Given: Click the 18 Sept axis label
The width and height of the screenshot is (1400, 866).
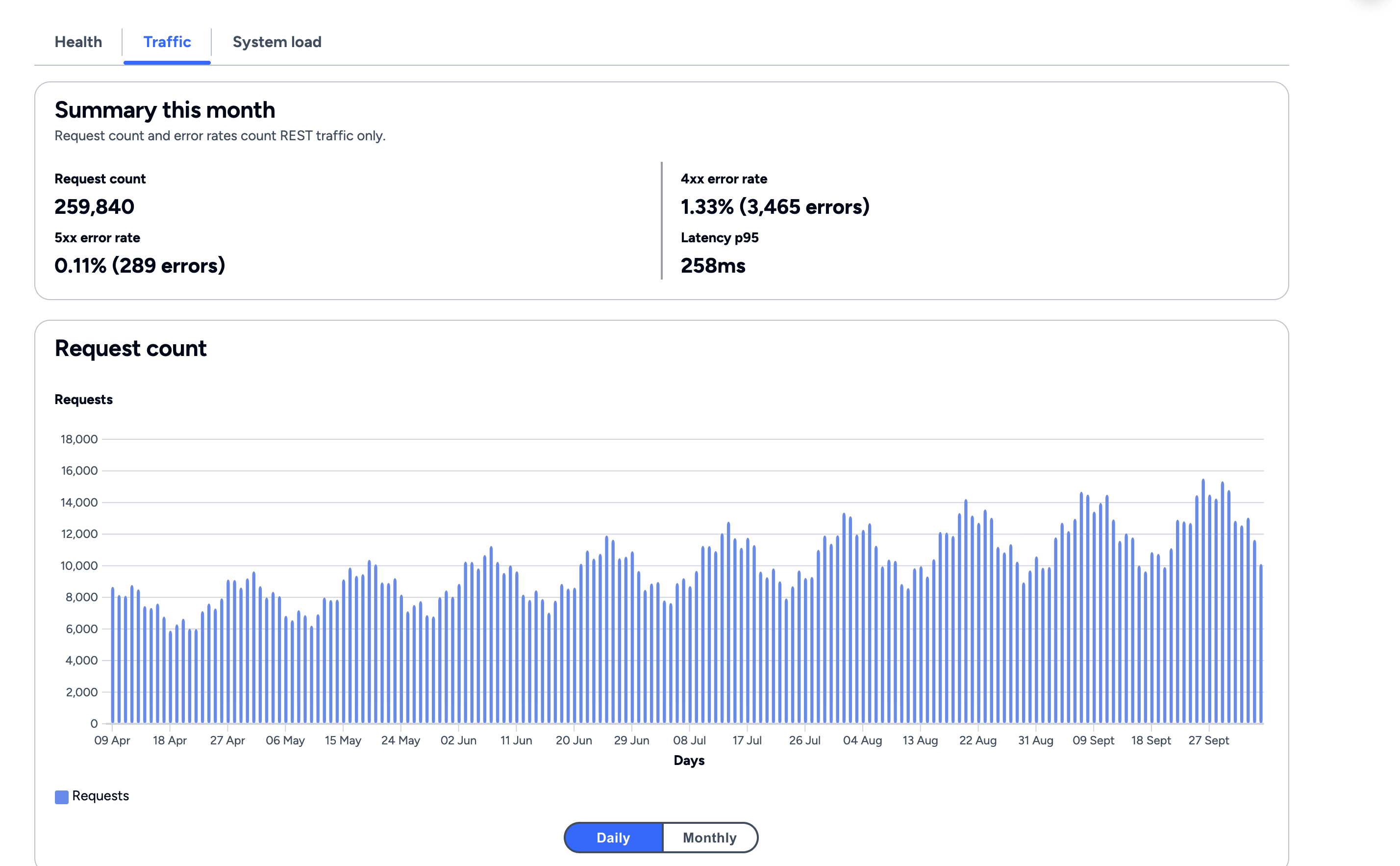Looking at the screenshot, I should tap(1151, 740).
